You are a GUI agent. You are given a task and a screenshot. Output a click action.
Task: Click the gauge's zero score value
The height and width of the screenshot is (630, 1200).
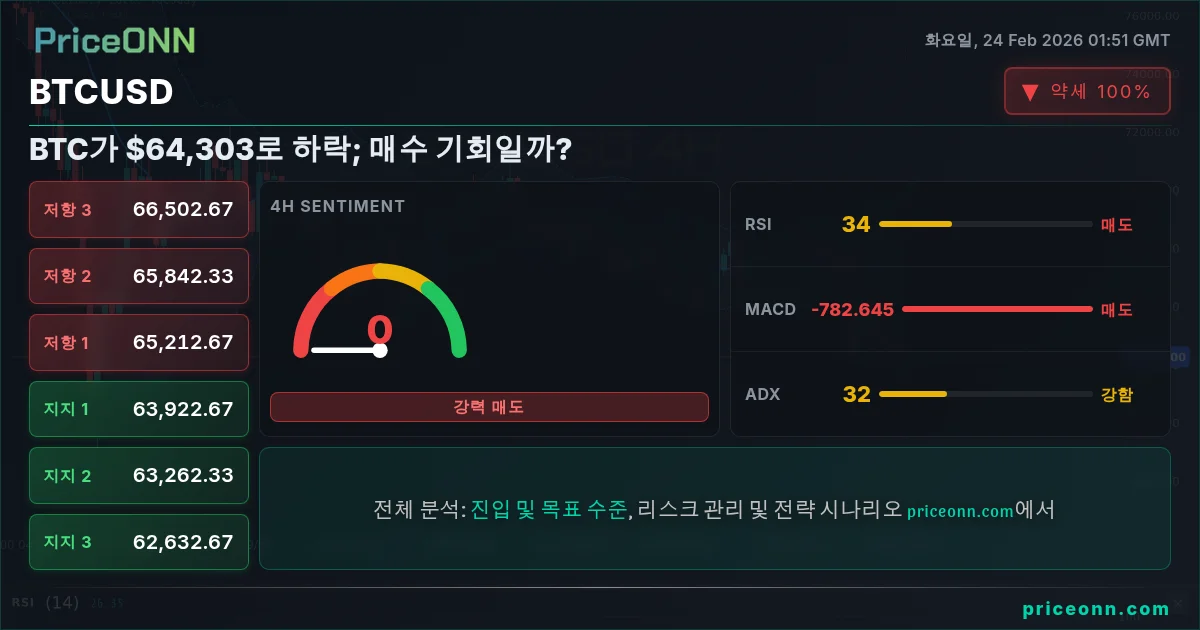380,330
